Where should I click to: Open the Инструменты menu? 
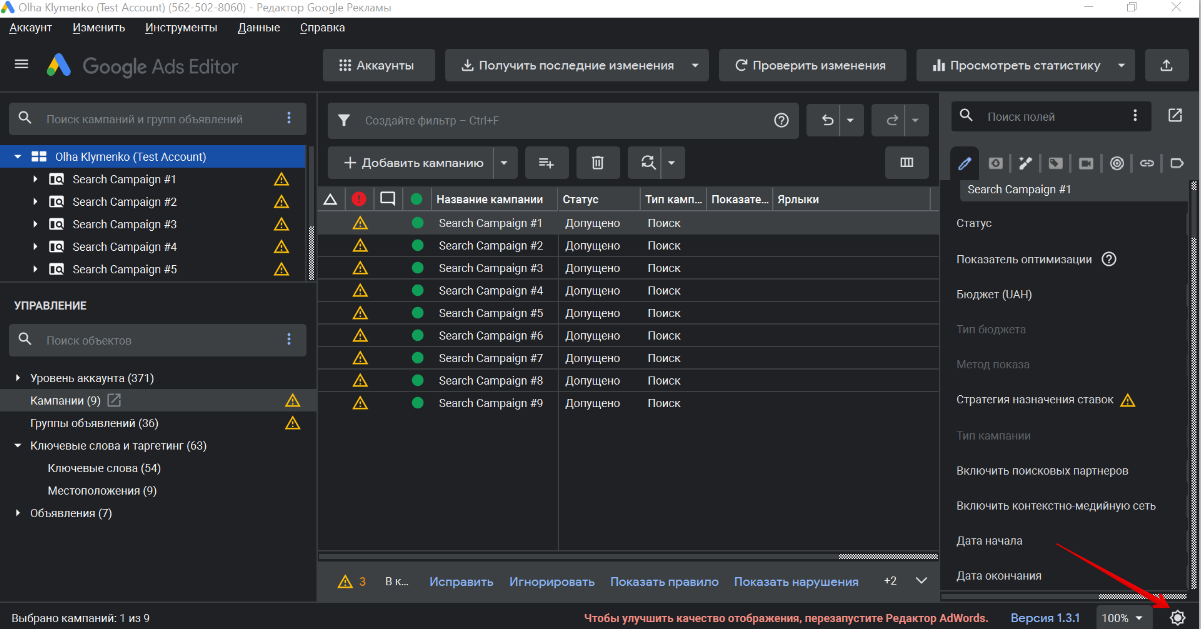(x=181, y=28)
